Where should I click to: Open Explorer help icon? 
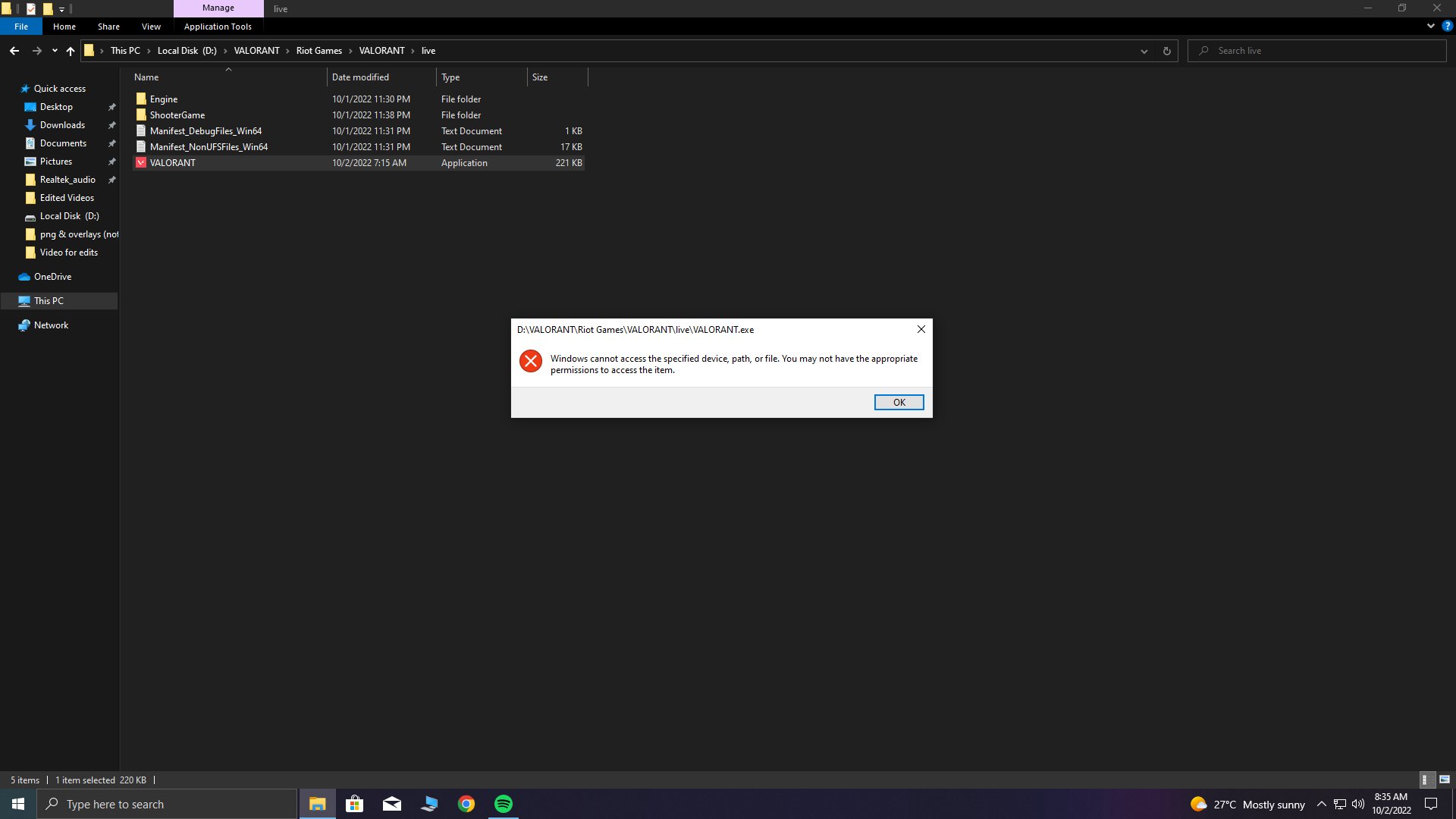[x=1447, y=26]
